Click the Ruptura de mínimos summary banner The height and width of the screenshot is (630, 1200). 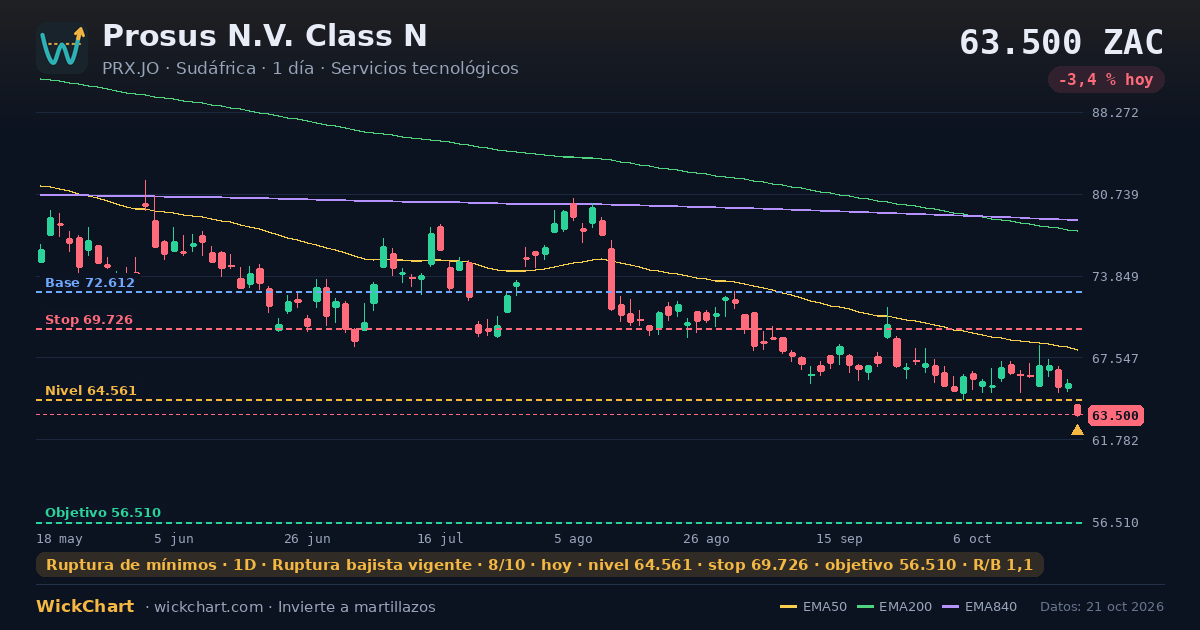(x=540, y=565)
